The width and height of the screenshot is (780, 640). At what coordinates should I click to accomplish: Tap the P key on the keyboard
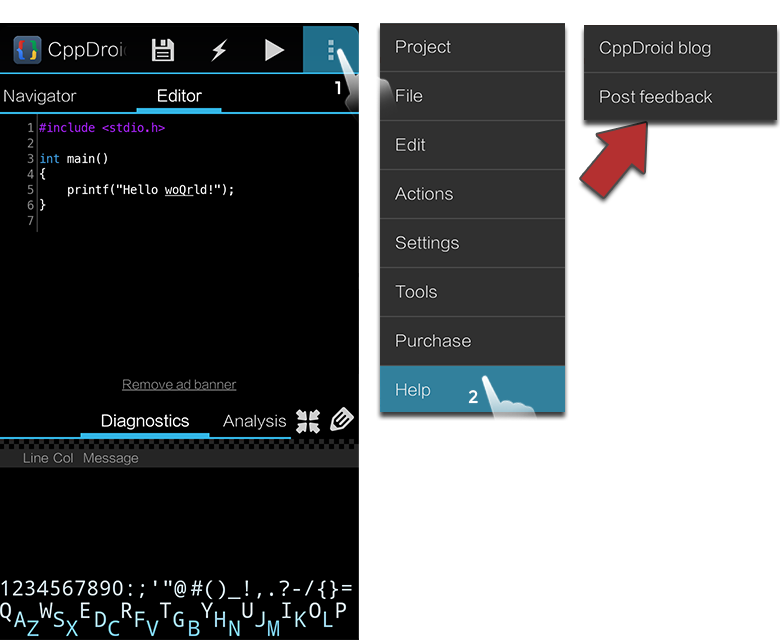coord(340,610)
